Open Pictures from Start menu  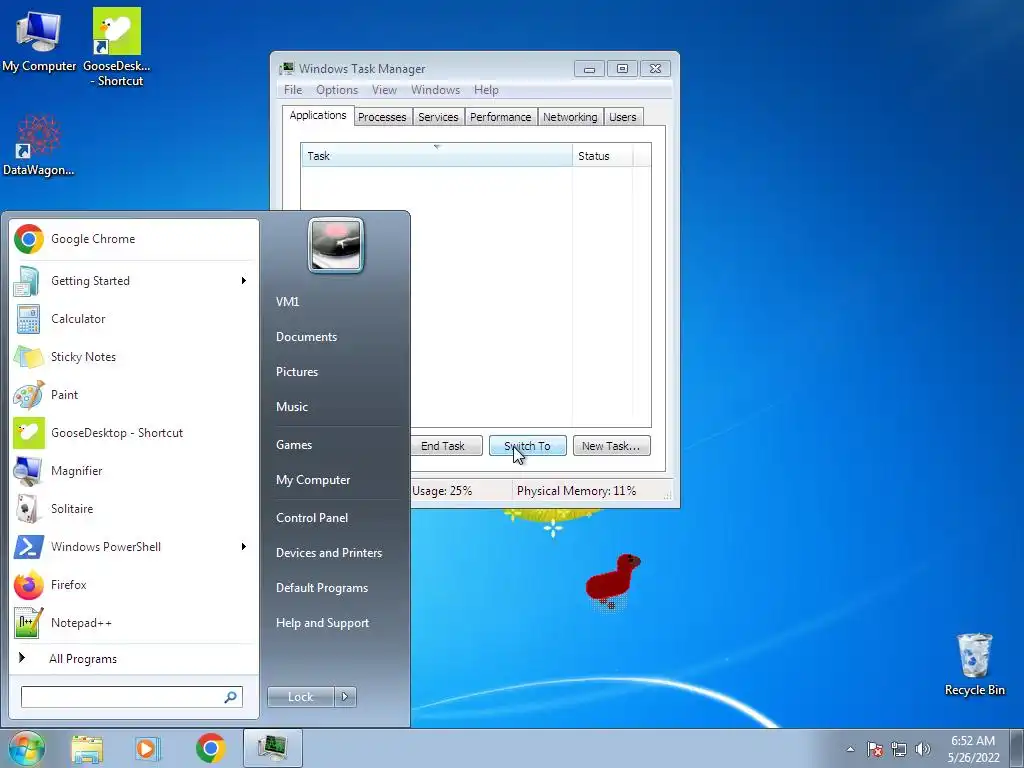point(296,372)
